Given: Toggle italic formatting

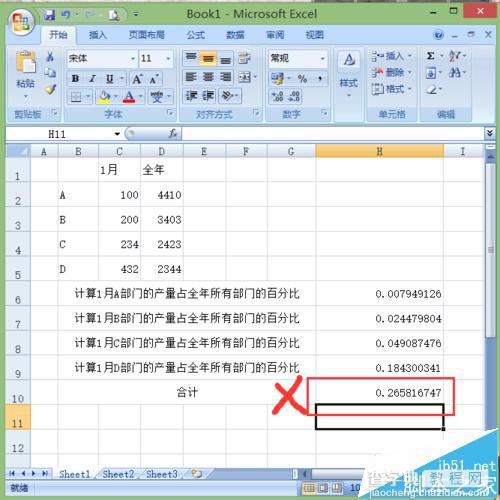Looking at the screenshot, I should 92,79.
